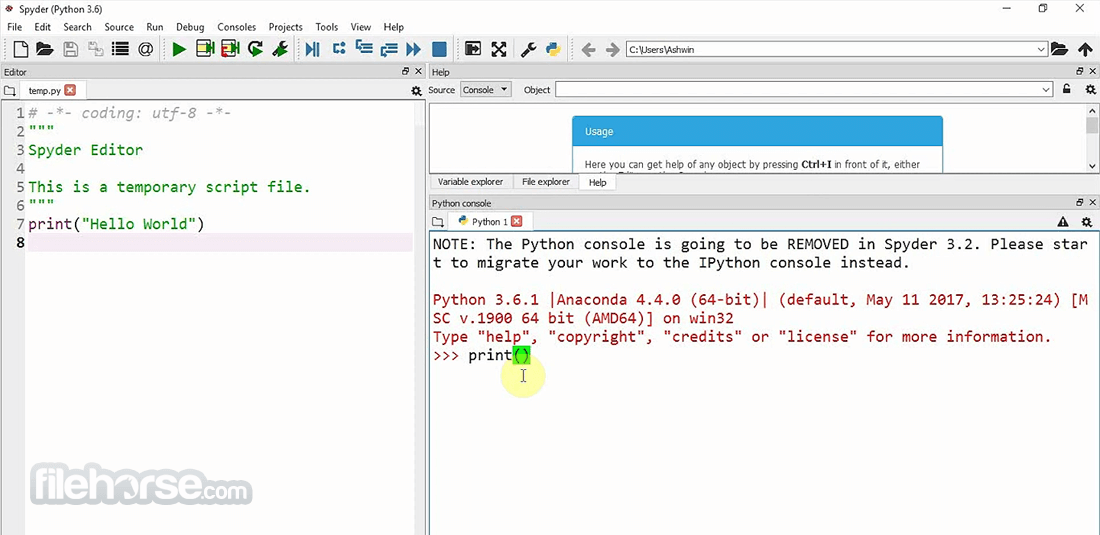Continue debugging with double-arrow icon
Image resolution: width=1100 pixels, height=535 pixels.
pos(414,49)
